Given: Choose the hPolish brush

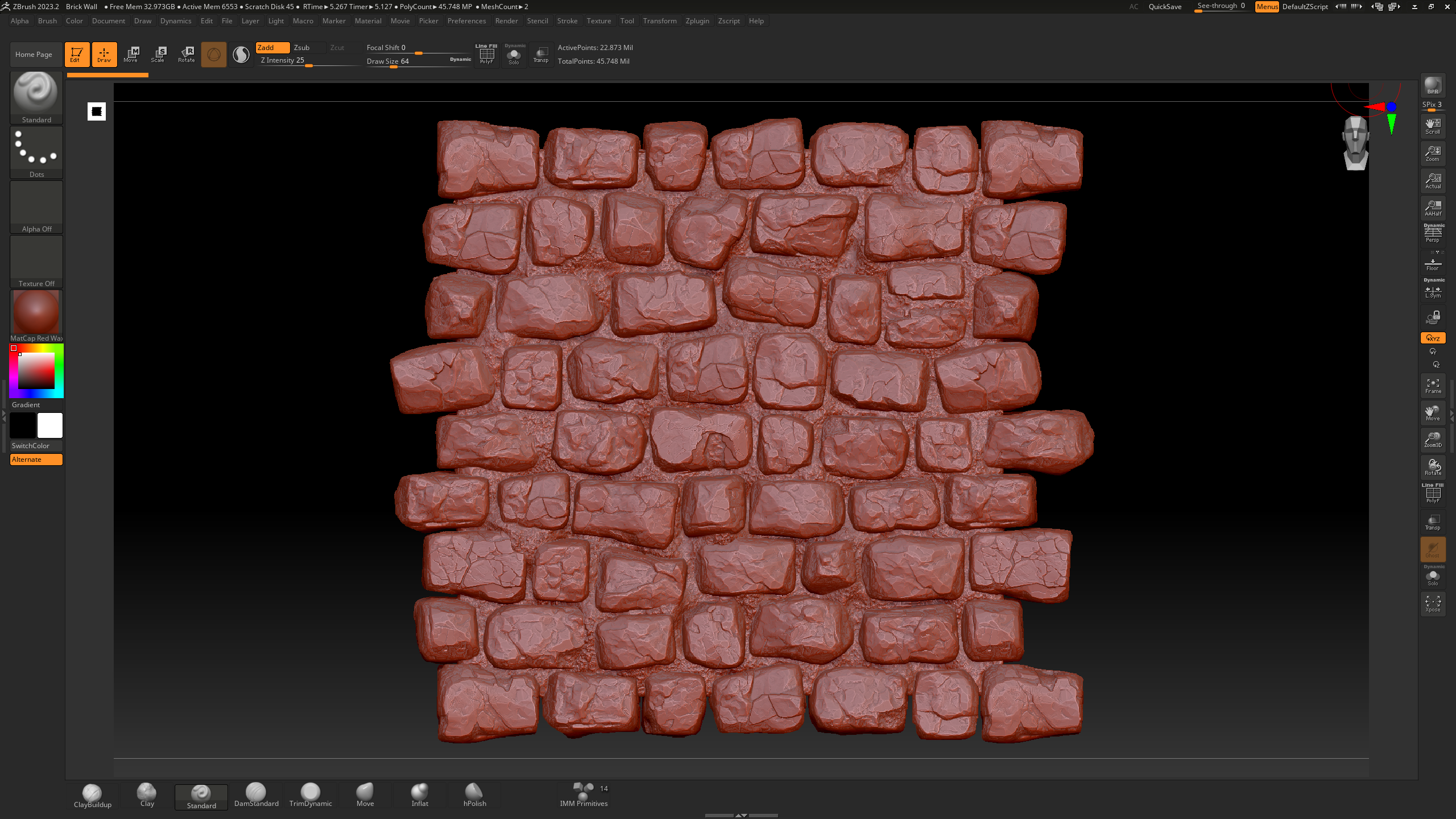Looking at the screenshot, I should (x=474, y=795).
